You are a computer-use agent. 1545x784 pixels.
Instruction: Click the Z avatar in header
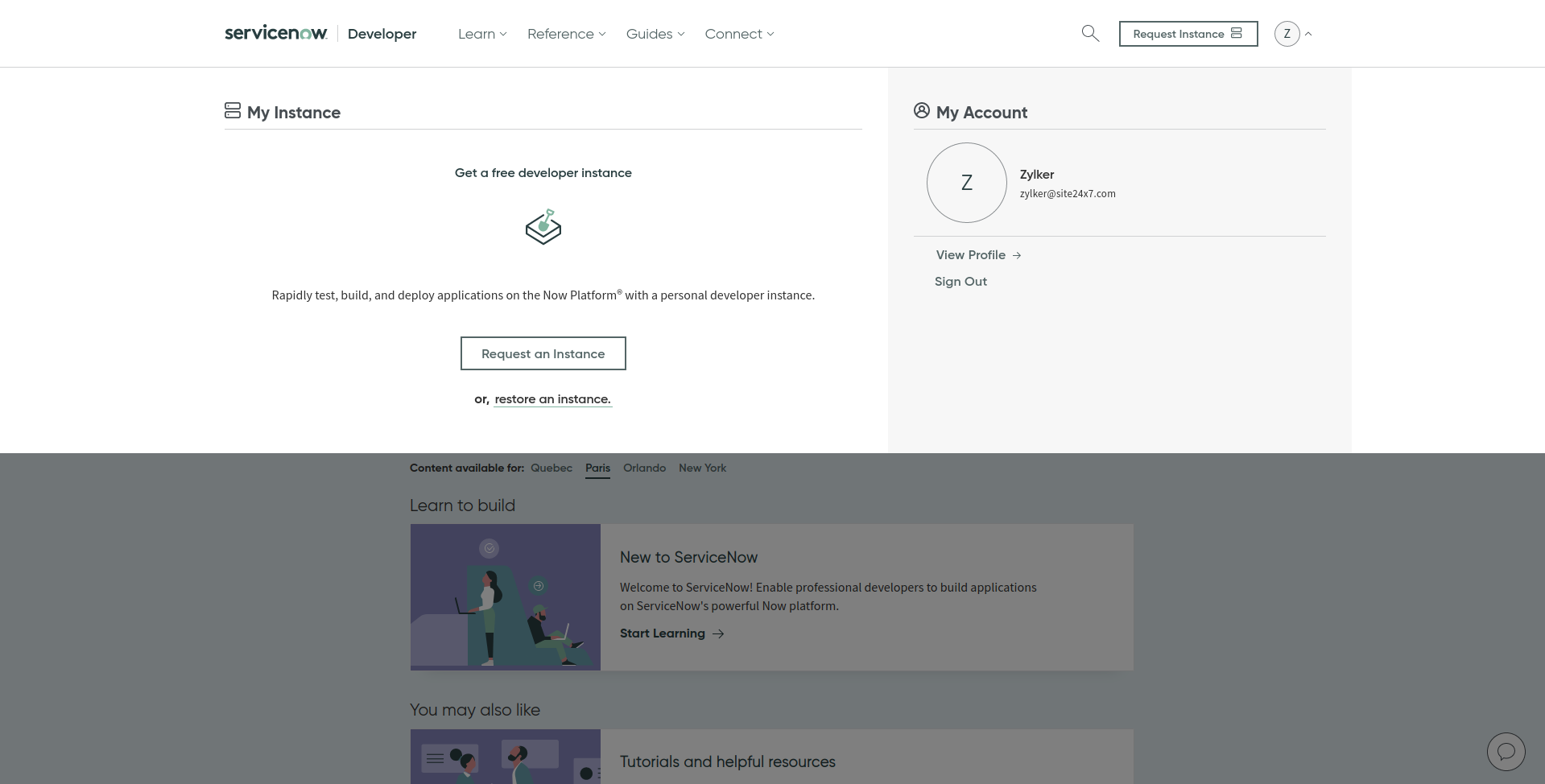(1287, 34)
